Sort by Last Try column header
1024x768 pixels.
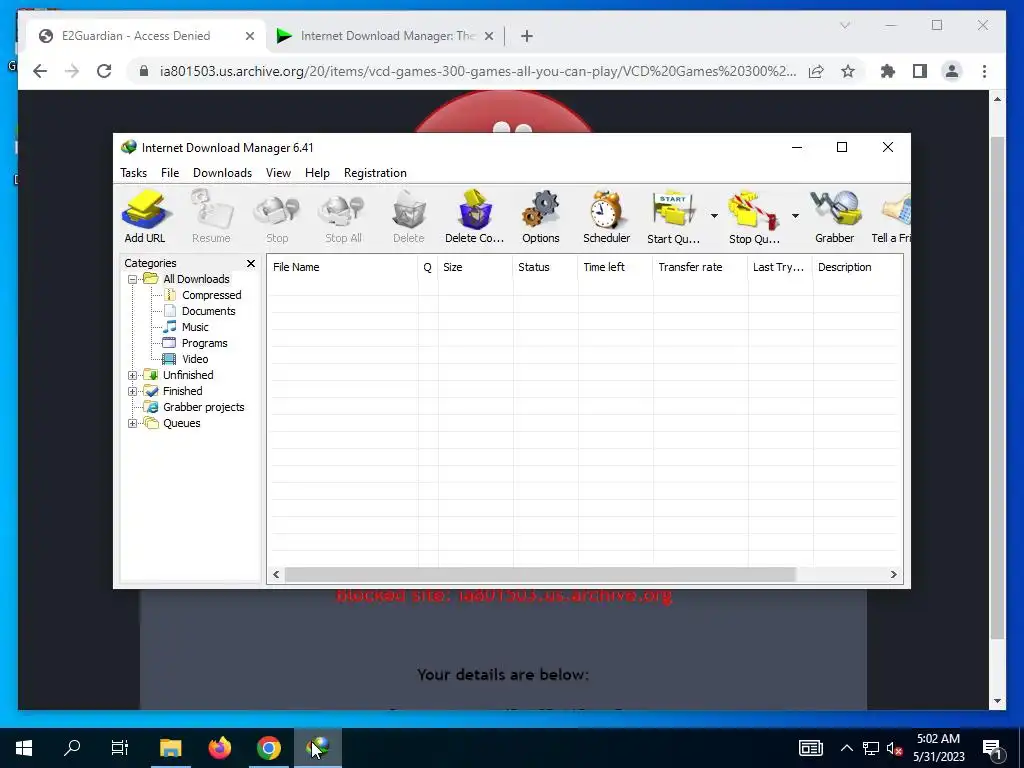pyautogui.click(x=780, y=267)
